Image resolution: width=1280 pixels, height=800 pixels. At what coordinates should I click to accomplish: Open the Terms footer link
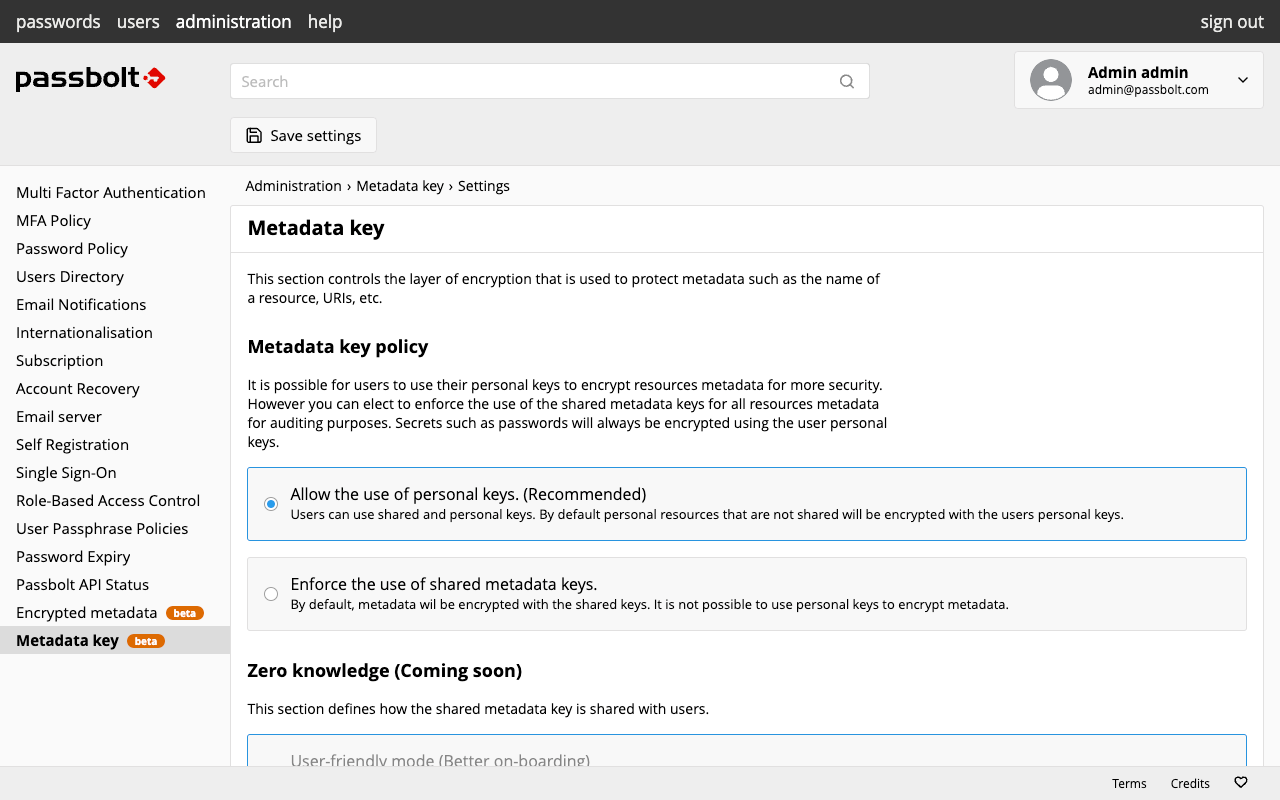coord(1129,783)
